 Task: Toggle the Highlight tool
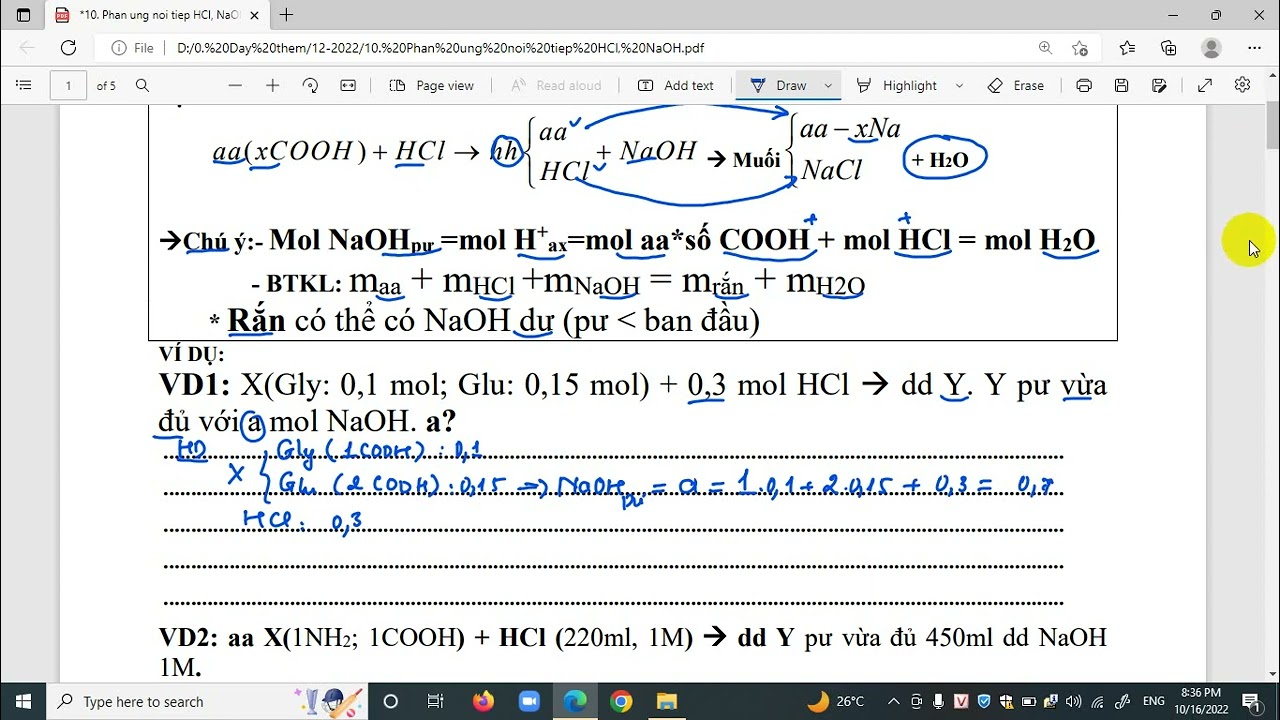click(x=897, y=86)
